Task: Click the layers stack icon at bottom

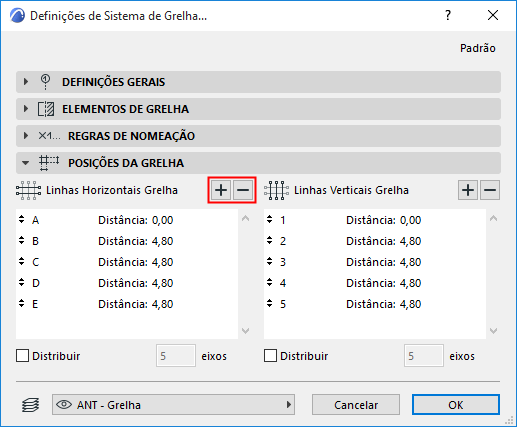Action: tap(31, 405)
